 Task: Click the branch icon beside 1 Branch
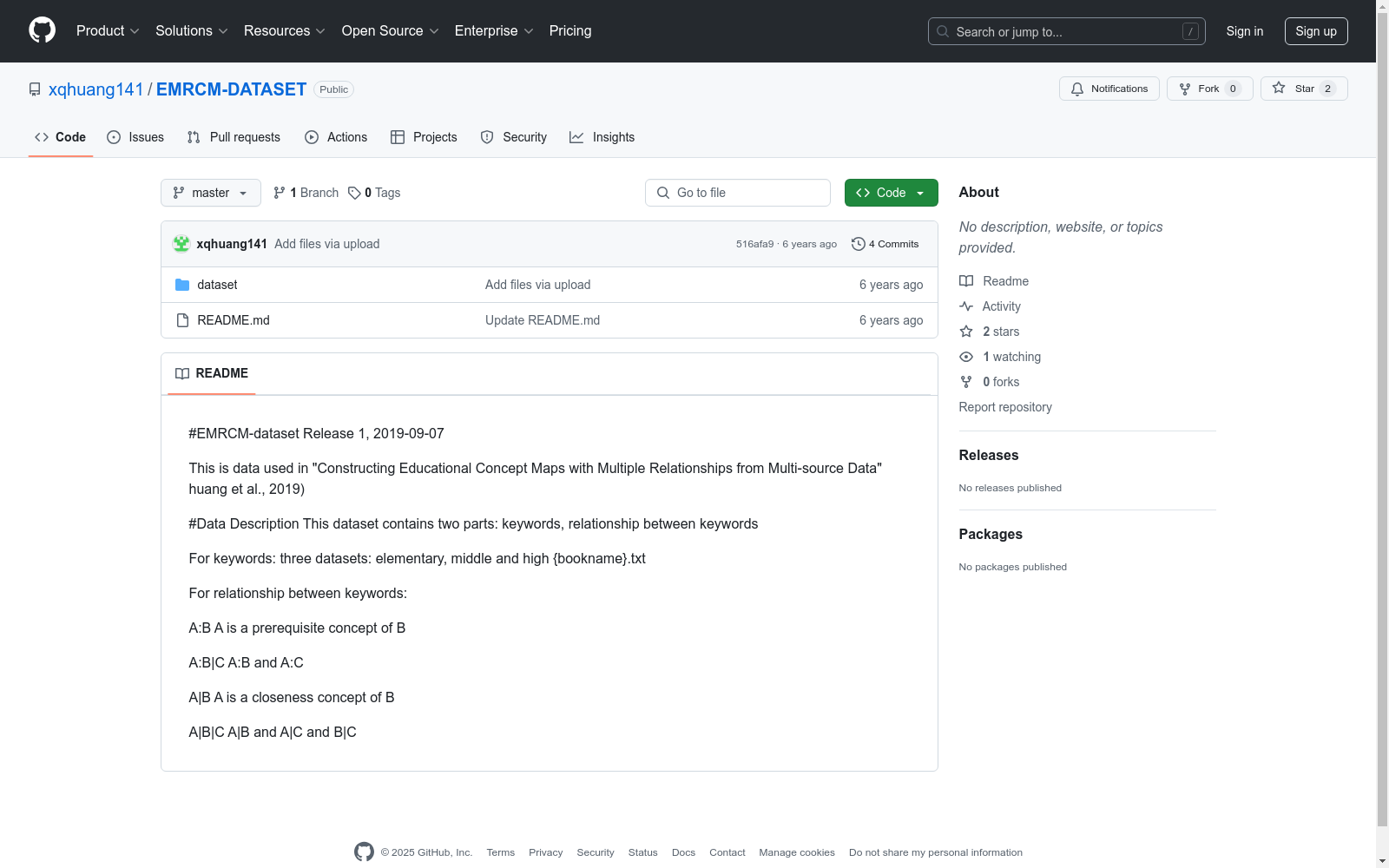[x=280, y=193]
